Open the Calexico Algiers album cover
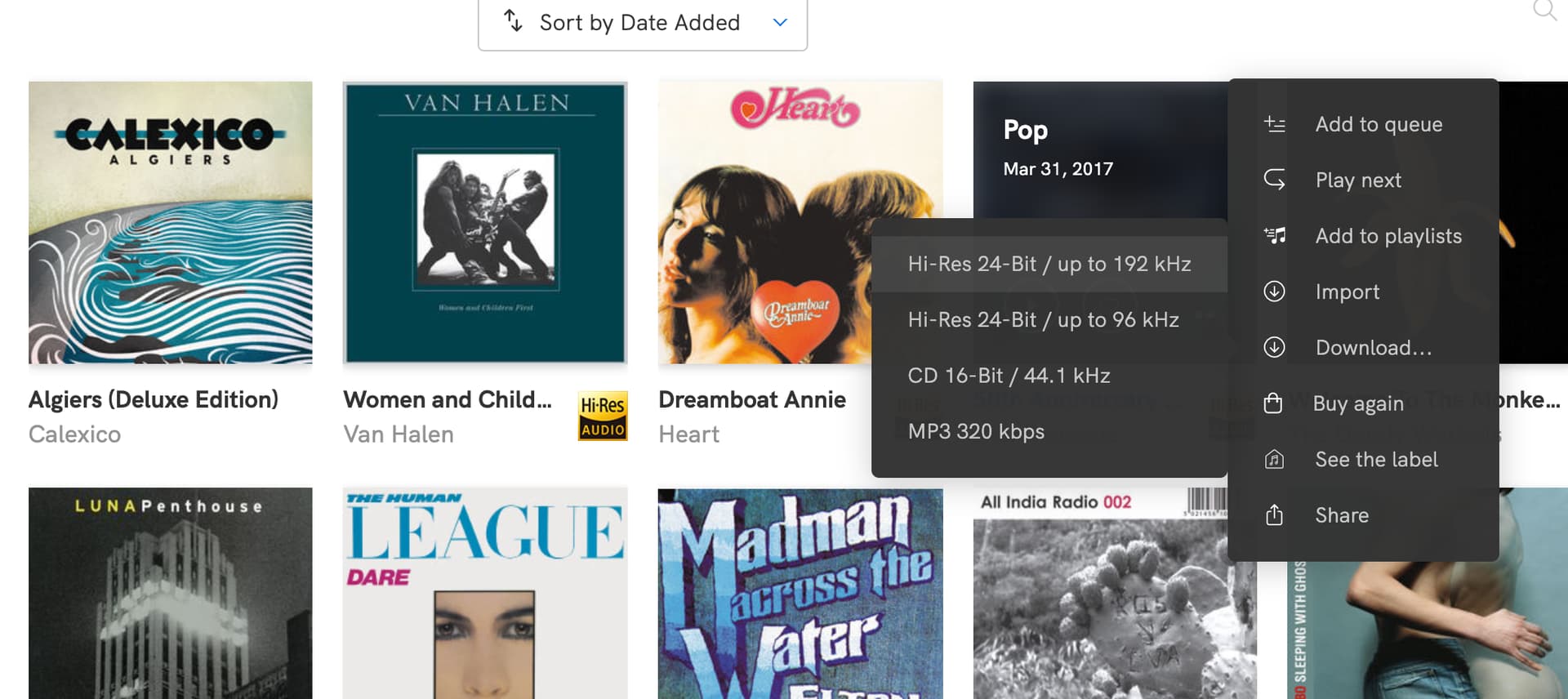Screen dimensions: 1568x699 (170, 222)
